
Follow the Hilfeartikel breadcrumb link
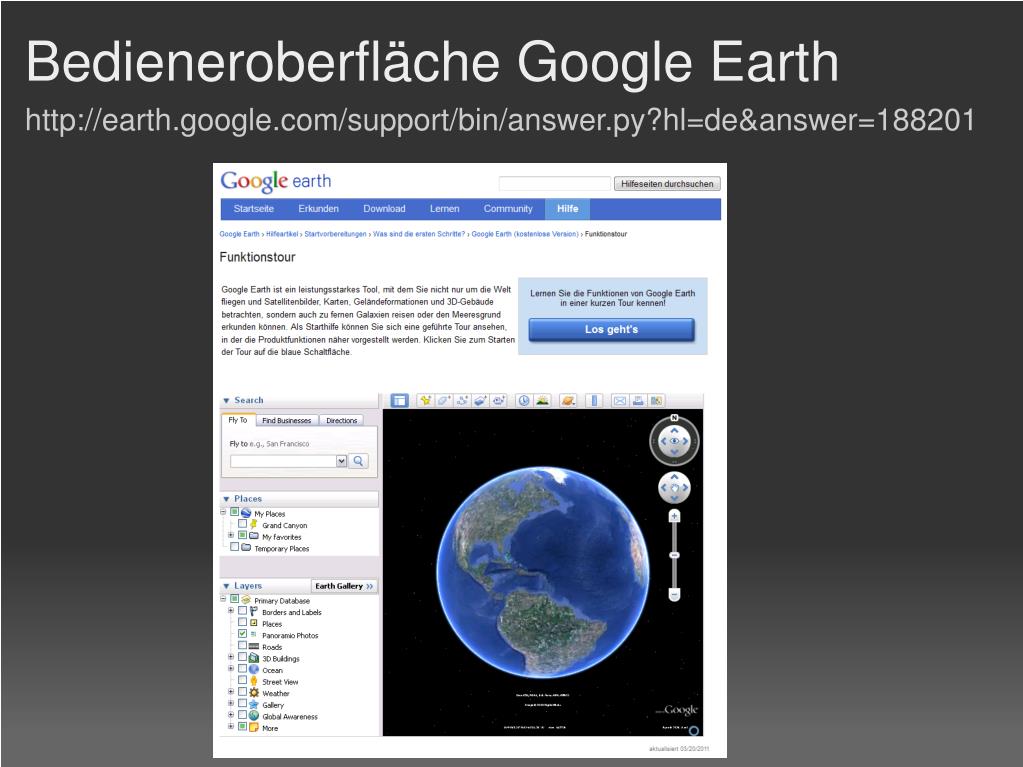click(282, 234)
